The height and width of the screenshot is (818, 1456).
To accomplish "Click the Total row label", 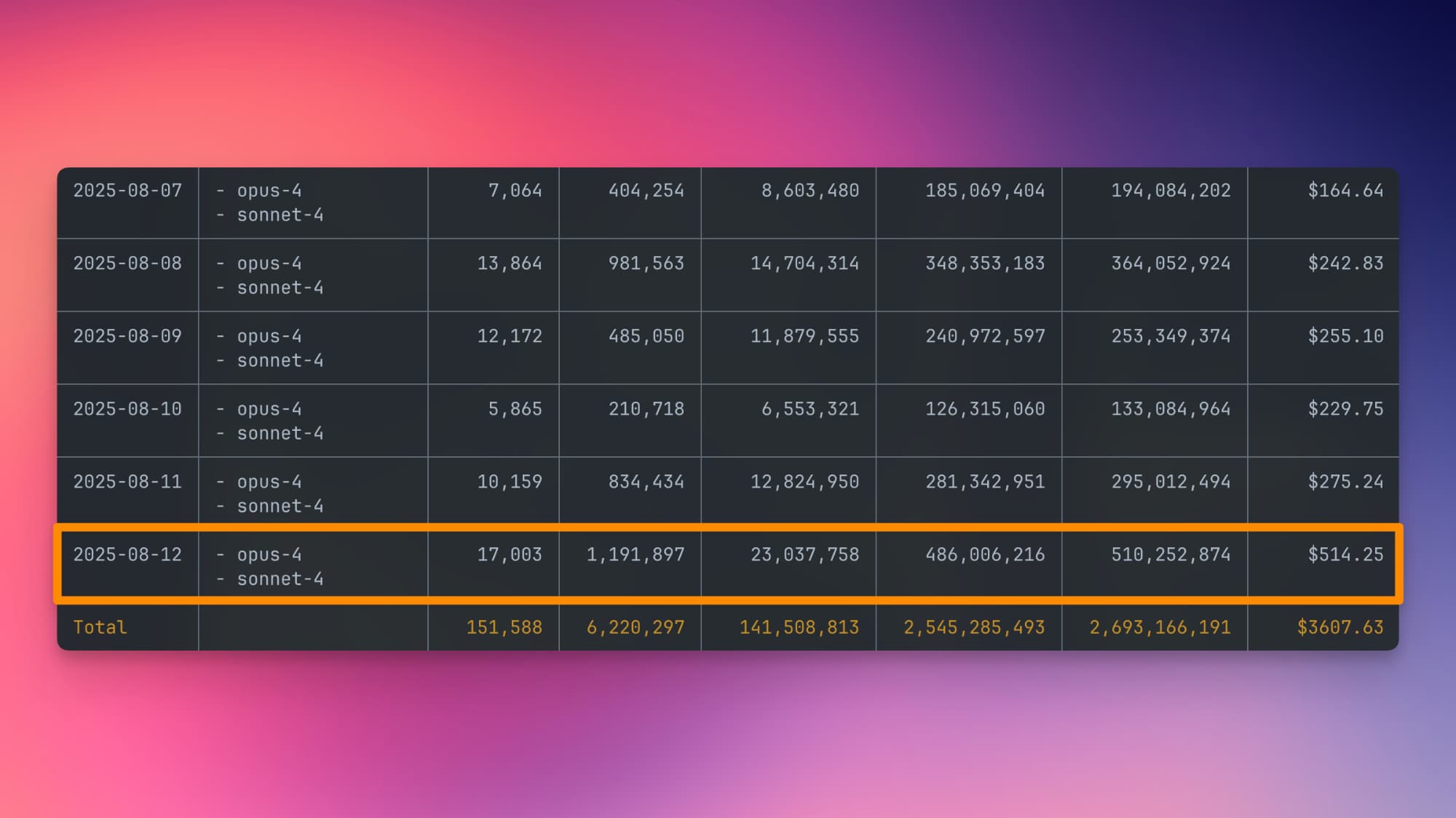I will click(x=100, y=627).
